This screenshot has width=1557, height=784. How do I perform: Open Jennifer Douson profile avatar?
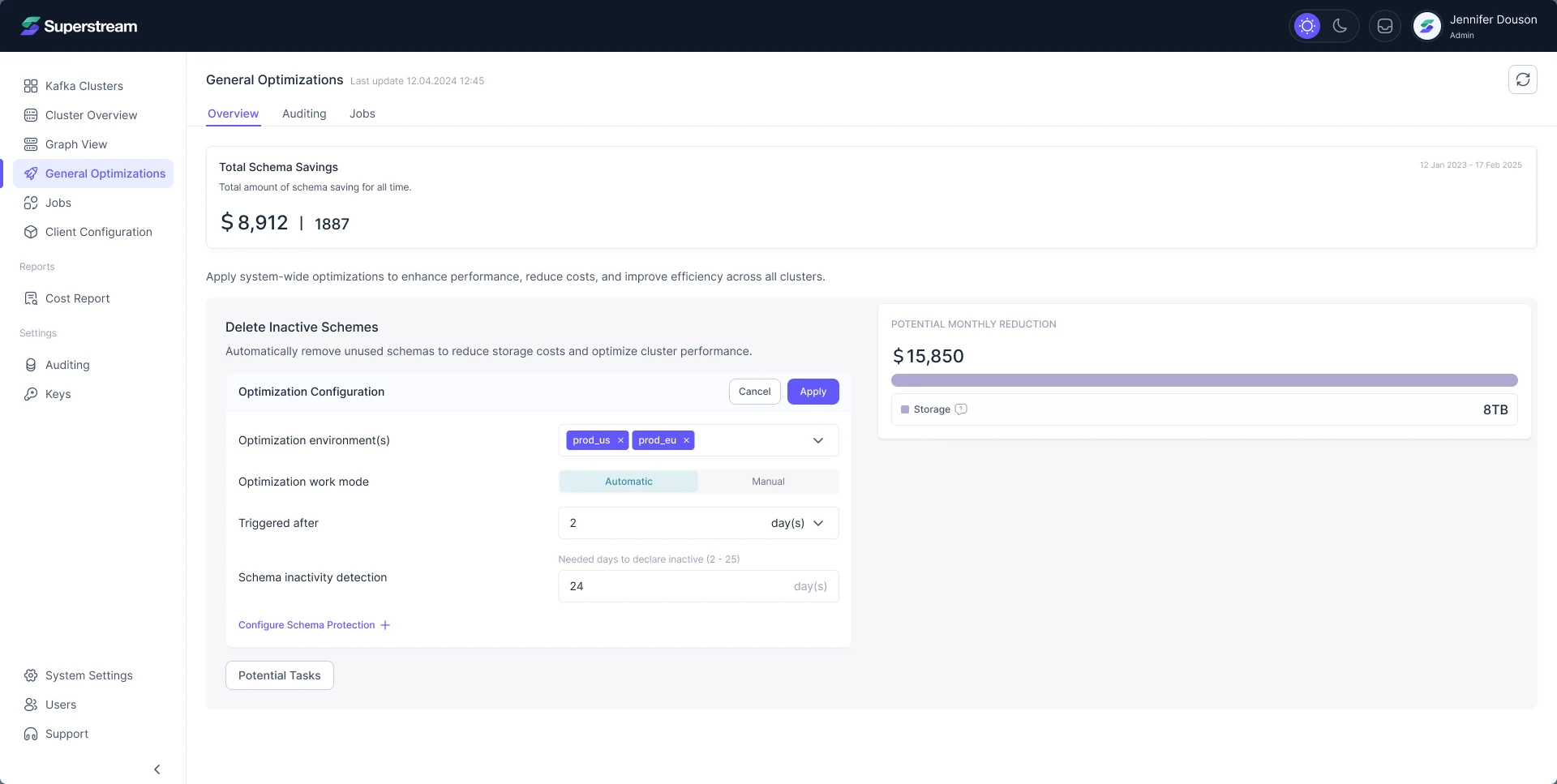[x=1426, y=26]
